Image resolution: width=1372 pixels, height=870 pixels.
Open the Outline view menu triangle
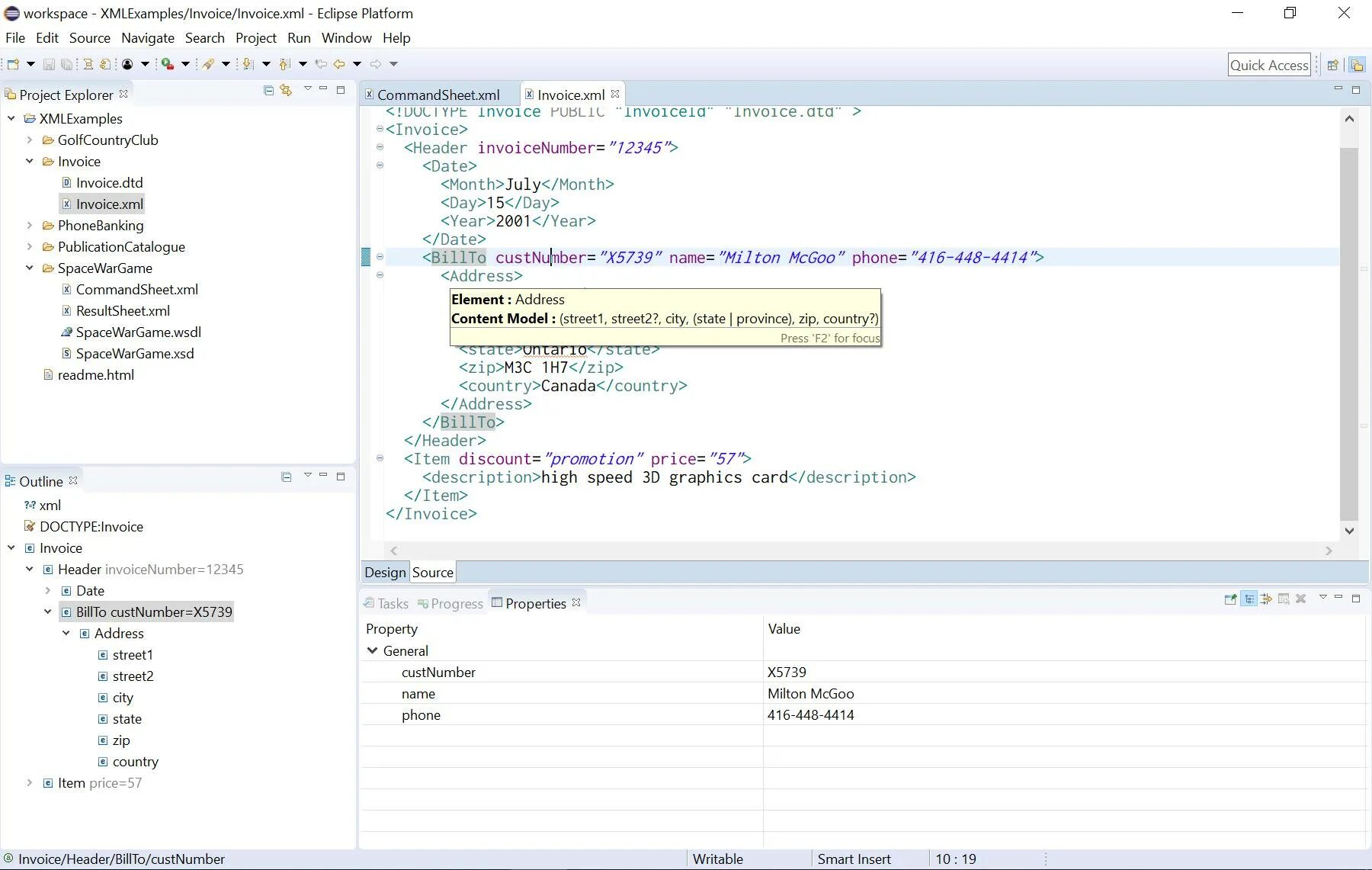(x=308, y=475)
